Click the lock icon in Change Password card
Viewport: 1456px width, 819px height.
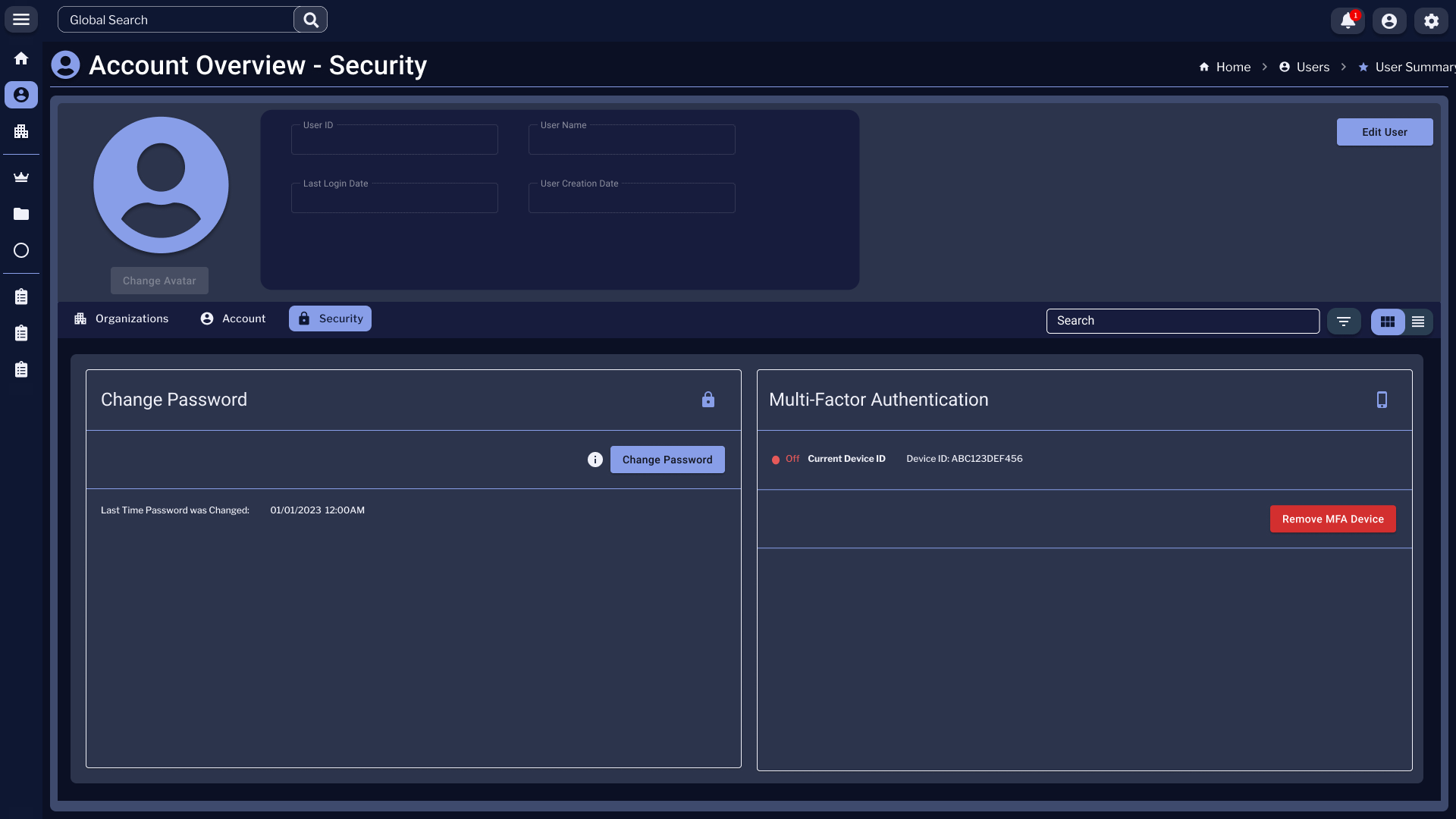(x=708, y=400)
